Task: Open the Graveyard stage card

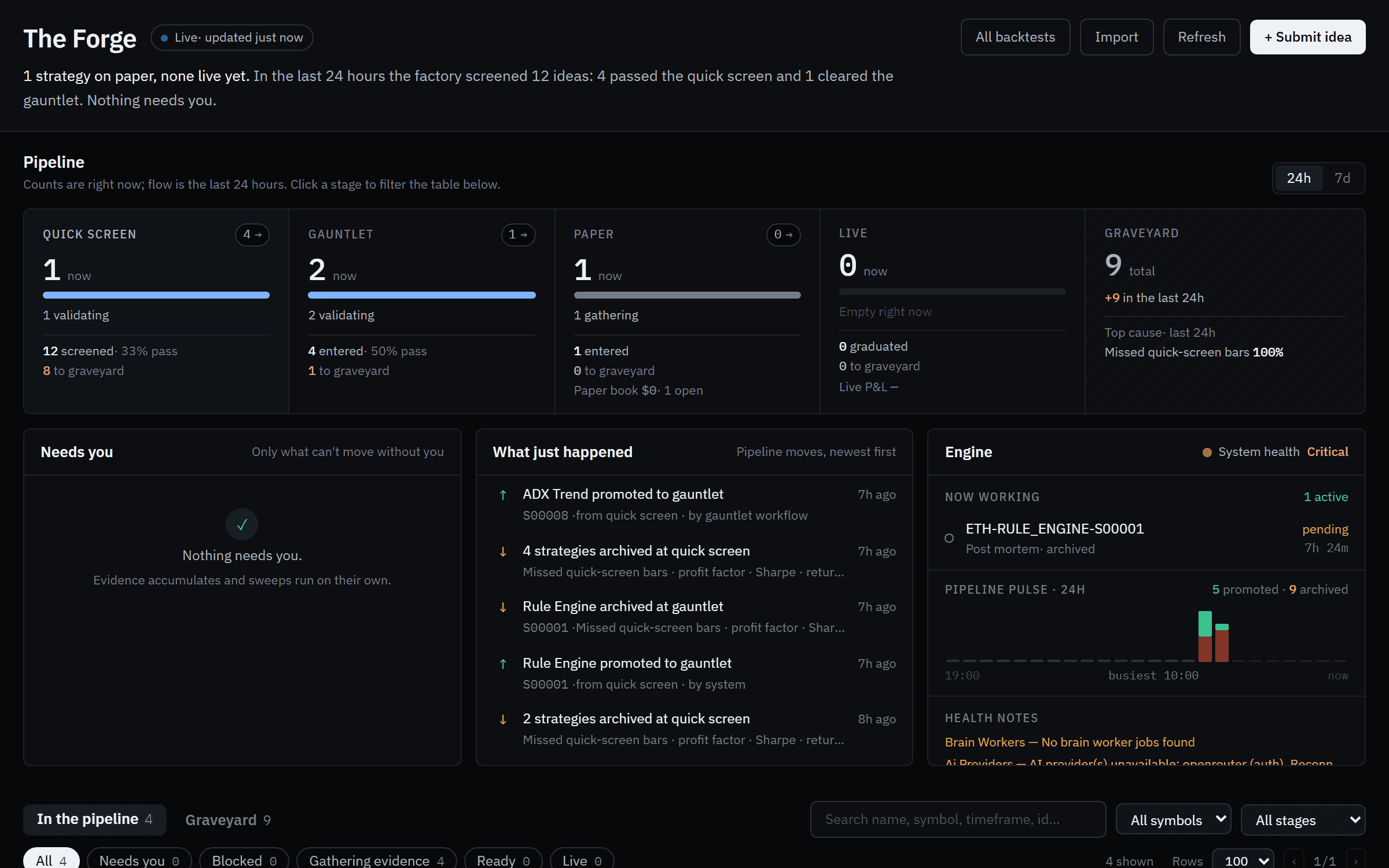Action: pos(1225,311)
